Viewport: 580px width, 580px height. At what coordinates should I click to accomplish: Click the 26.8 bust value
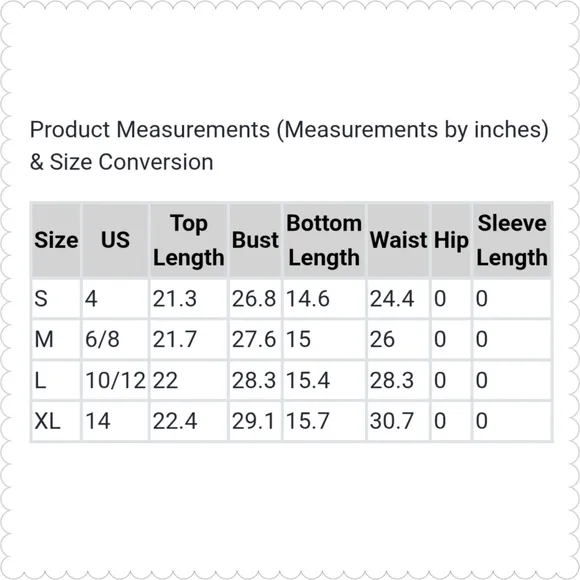point(255,299)
